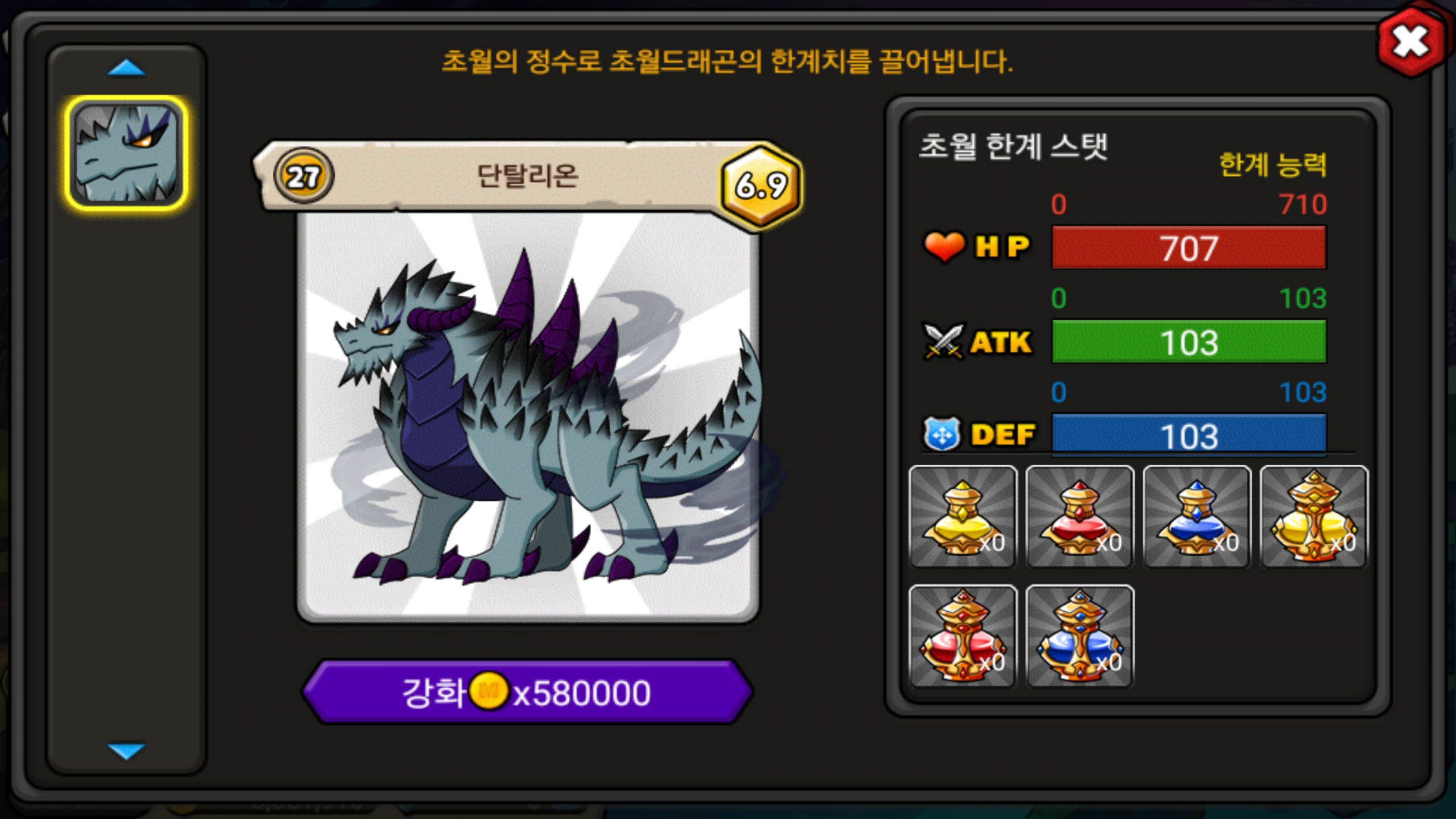Select the 단탈리온 dragon thumbnail
1456x819 pixels.
(x=126, y=154)
